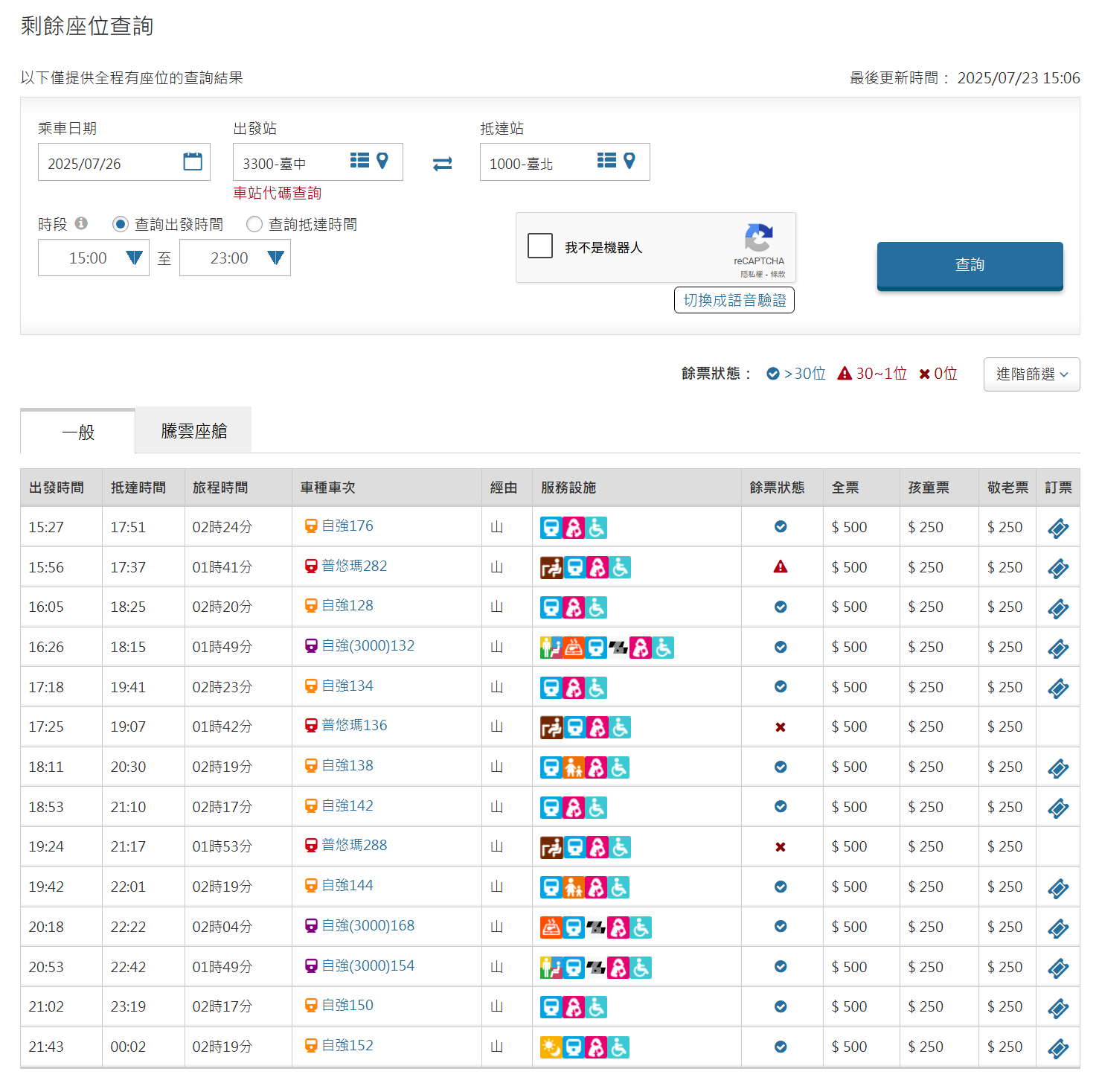Open train 自強176 details link
This screenshot has height=1092, width=1099.
tap(347, 526)
